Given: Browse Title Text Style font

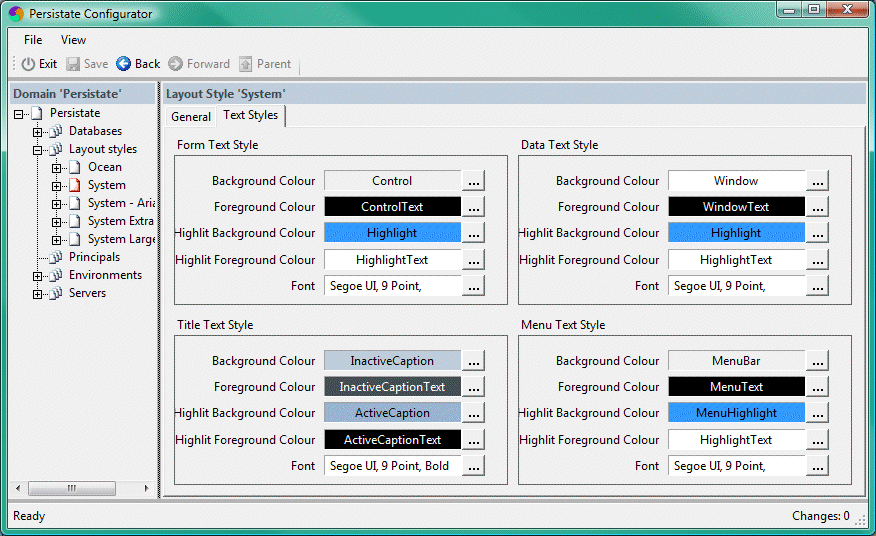Looking at the screenshot, I should [x=474, y=466].
